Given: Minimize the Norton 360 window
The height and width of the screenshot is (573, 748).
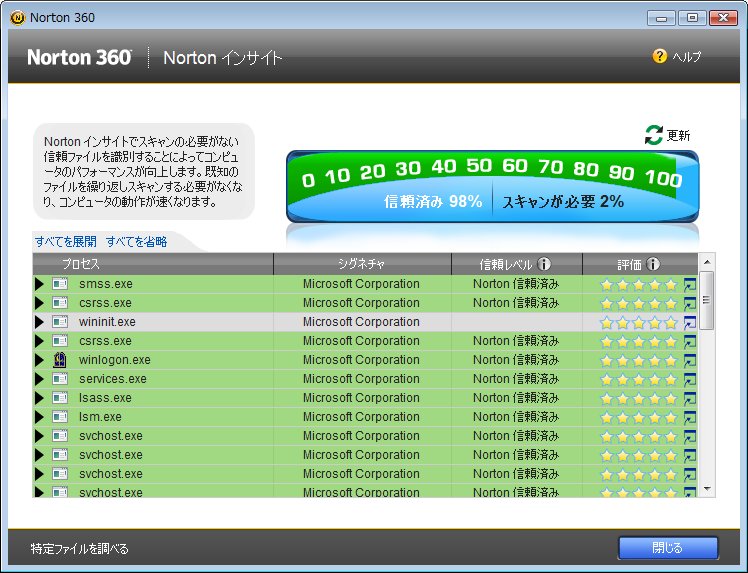Looking at the screenshot, I should pyautogui.click(x=661, y=18).
